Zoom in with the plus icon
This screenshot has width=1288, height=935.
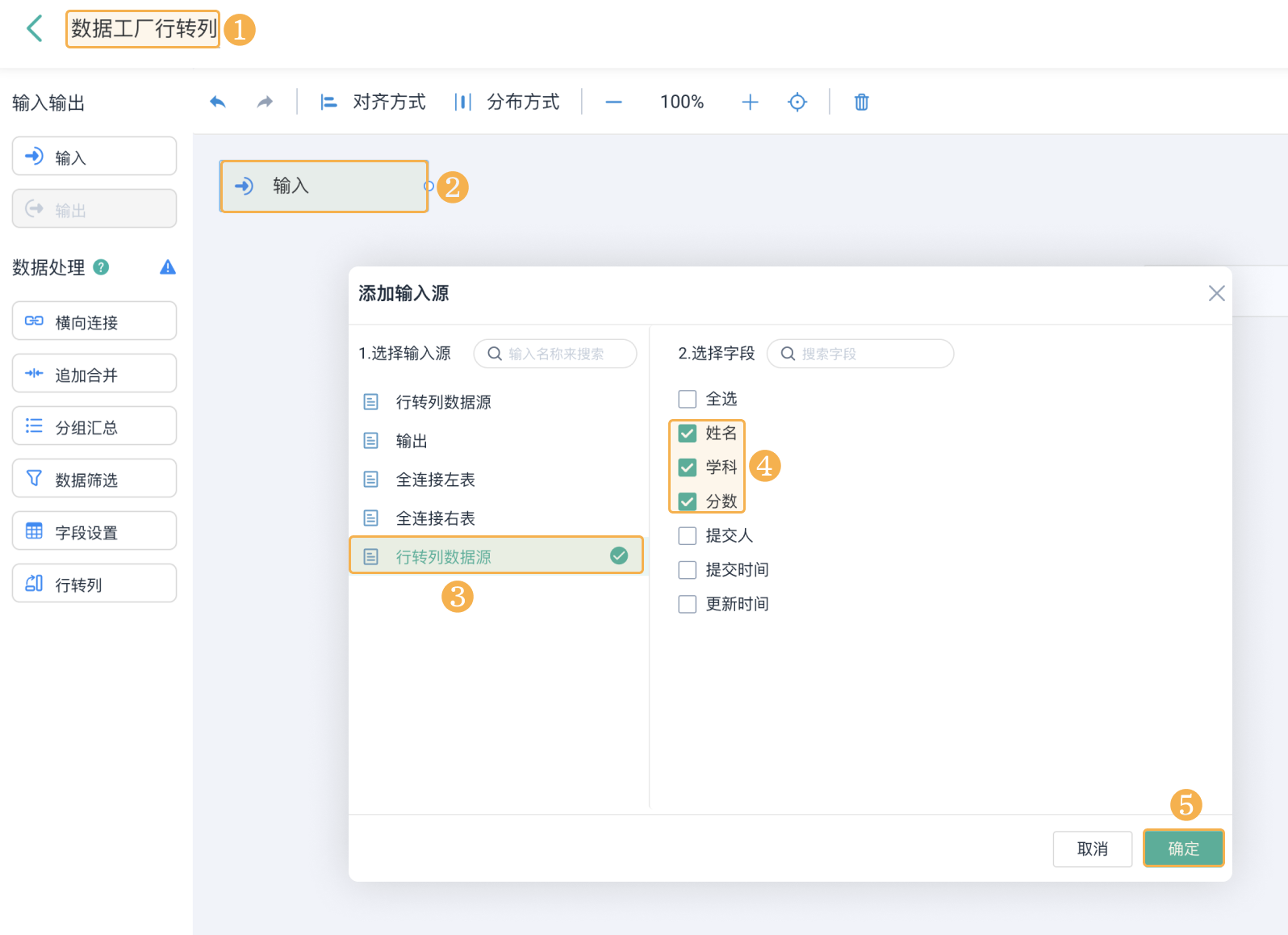click(750, 102)
